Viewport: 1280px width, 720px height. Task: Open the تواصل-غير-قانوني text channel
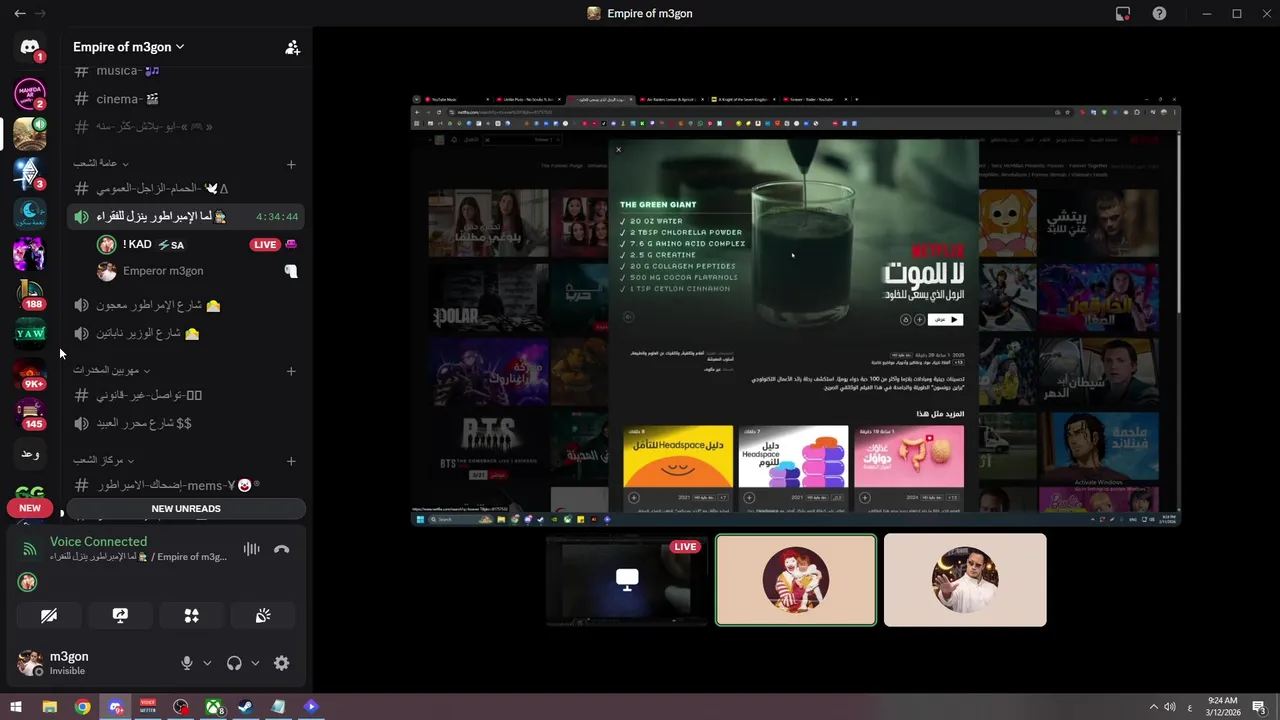186,395
